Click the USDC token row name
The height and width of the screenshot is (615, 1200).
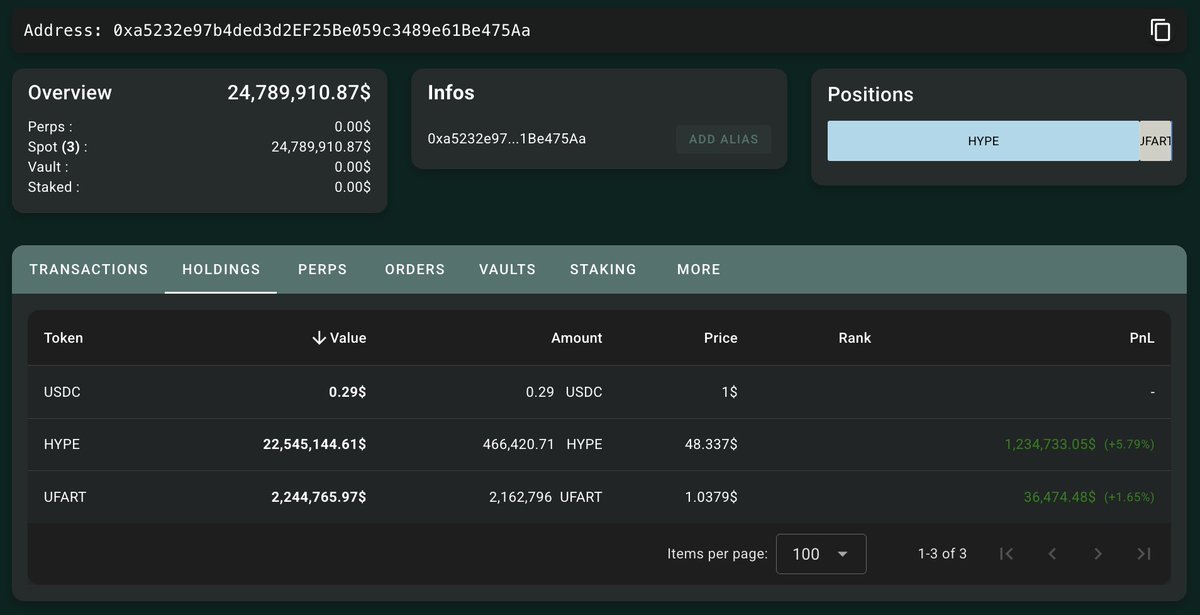point(62,392)
